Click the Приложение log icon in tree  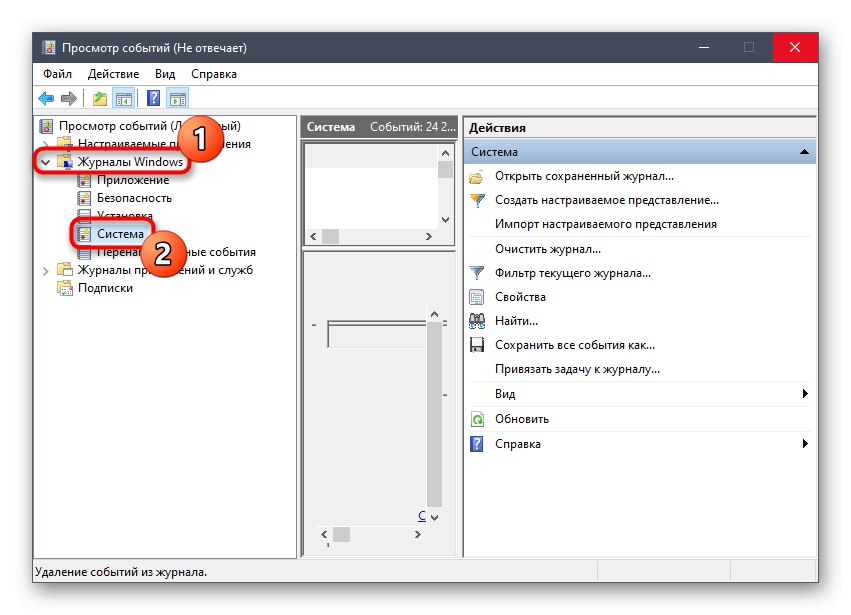pos(84,180)
